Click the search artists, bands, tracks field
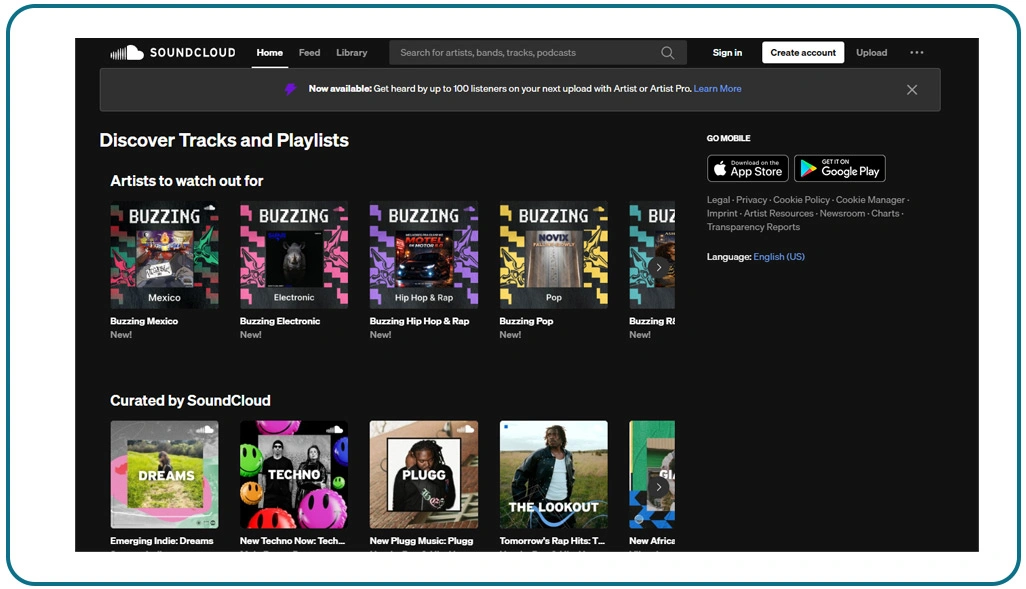Image resolution: width=1026 pixels, height=589 pixels. point(525,53)
